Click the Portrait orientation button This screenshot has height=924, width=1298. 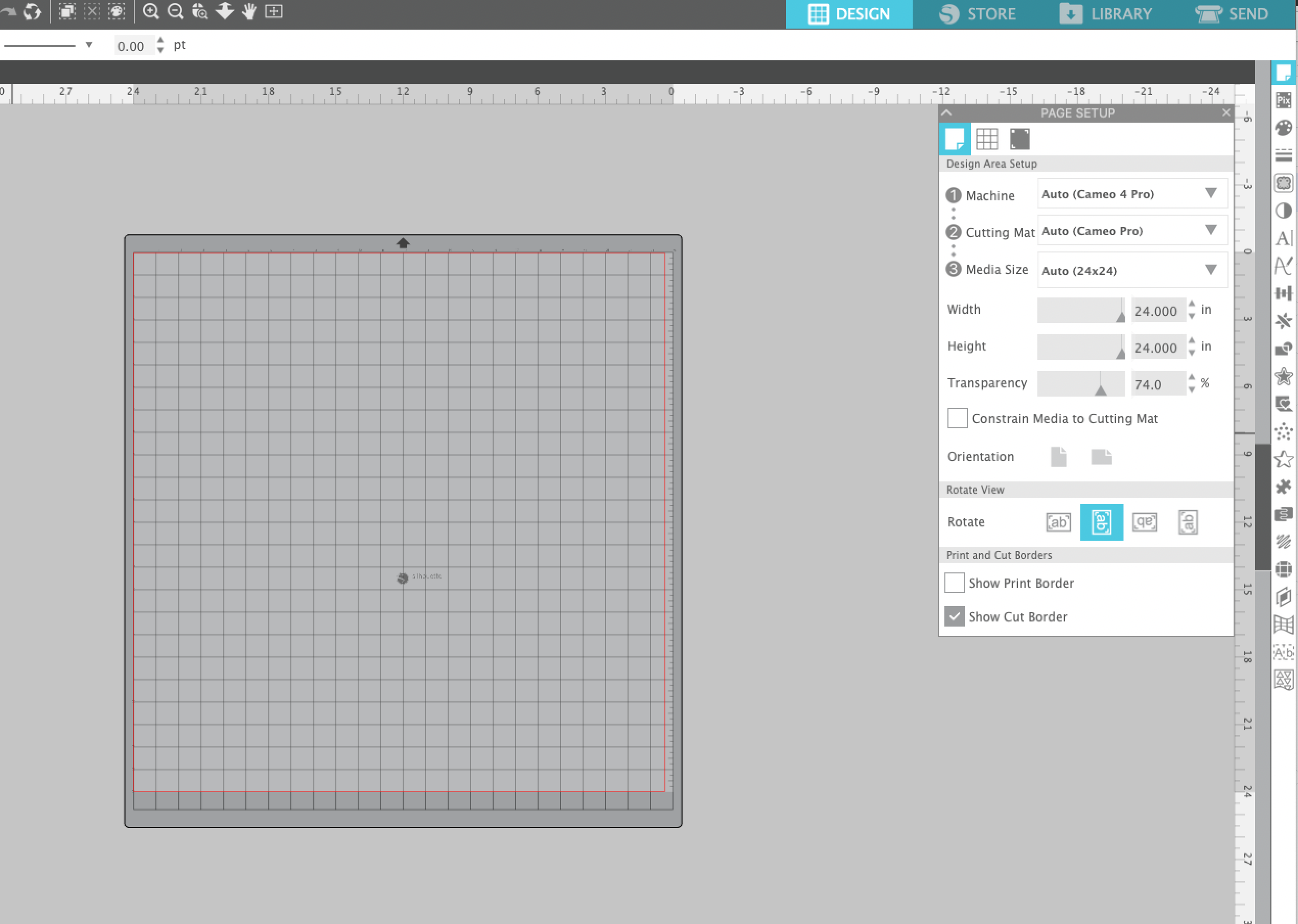tap(1058, 456)
